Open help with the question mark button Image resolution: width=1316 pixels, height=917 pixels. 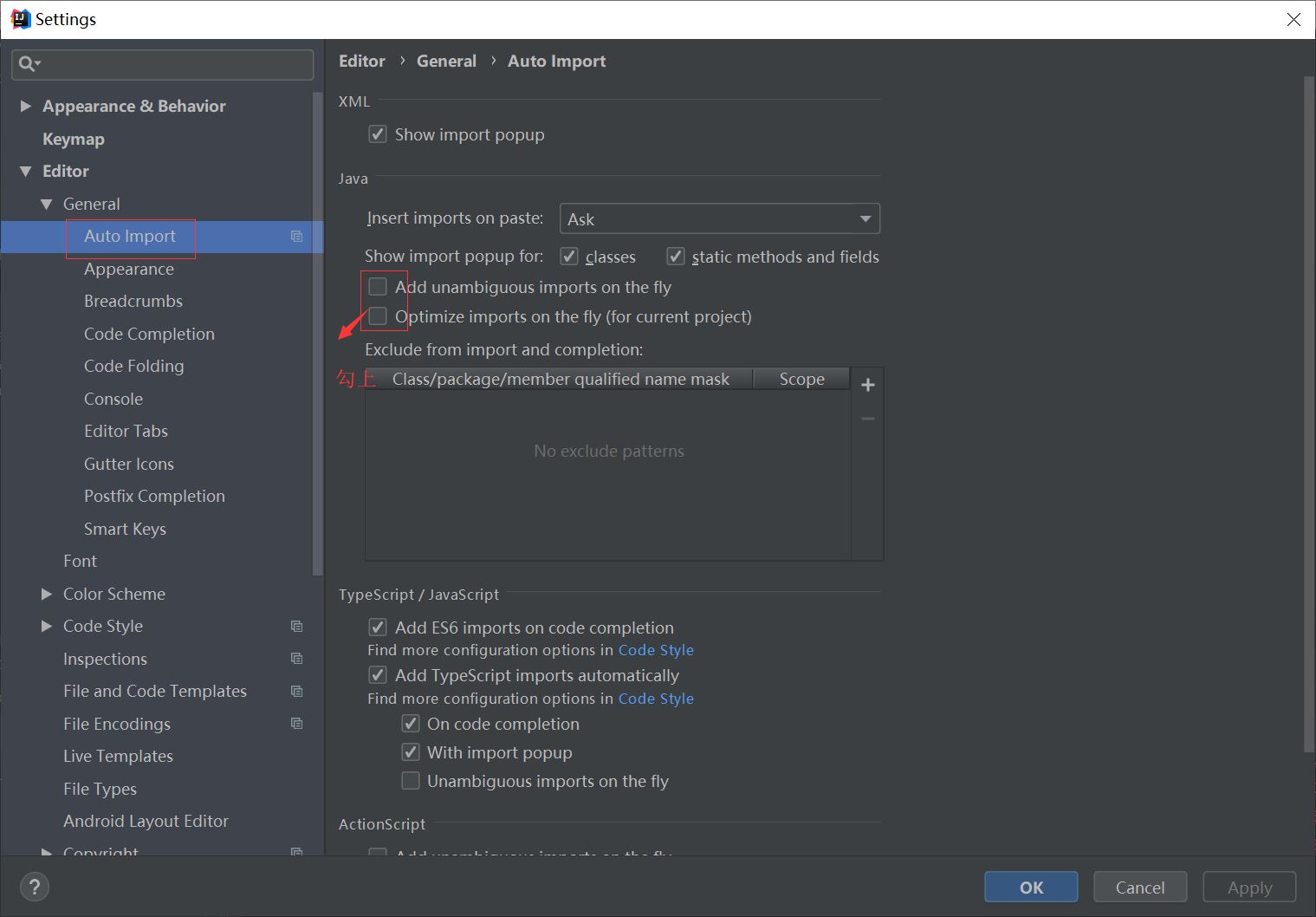(34, 887)
